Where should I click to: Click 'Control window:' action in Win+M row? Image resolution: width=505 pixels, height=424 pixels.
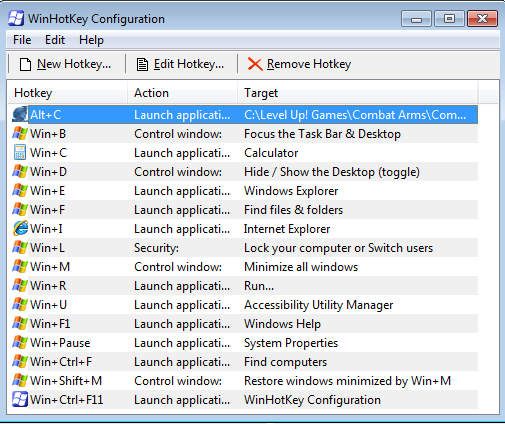pyautogui.click(x=178, y=267)
